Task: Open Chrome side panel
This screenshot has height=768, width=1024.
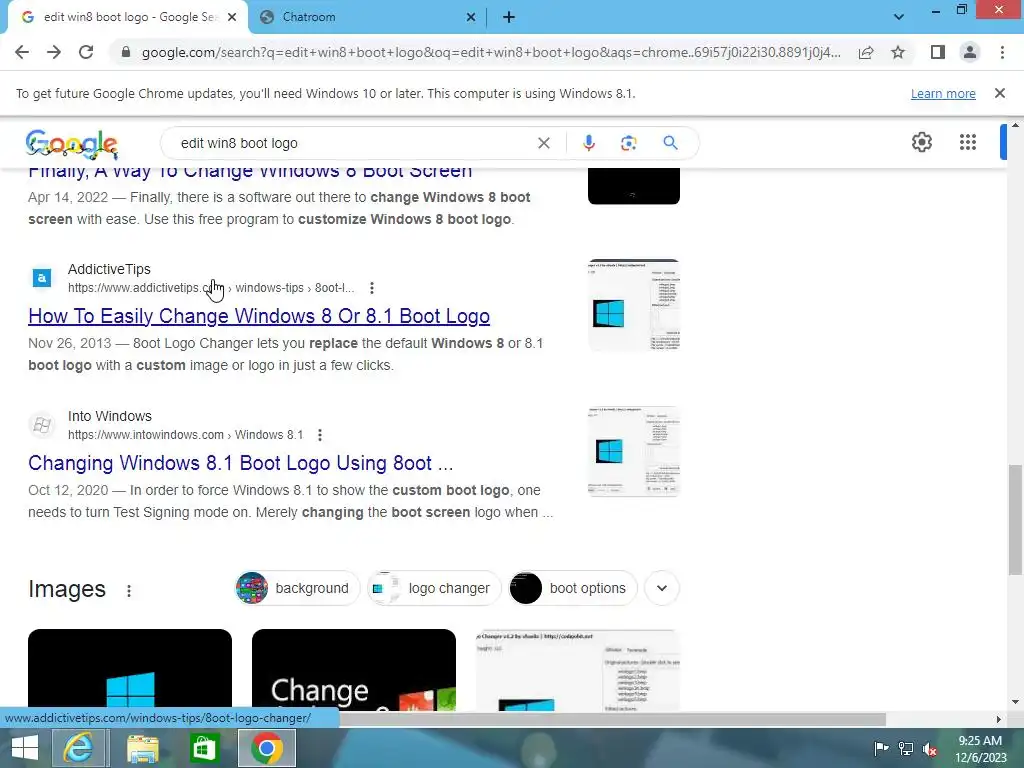Action: pos(938,52)
